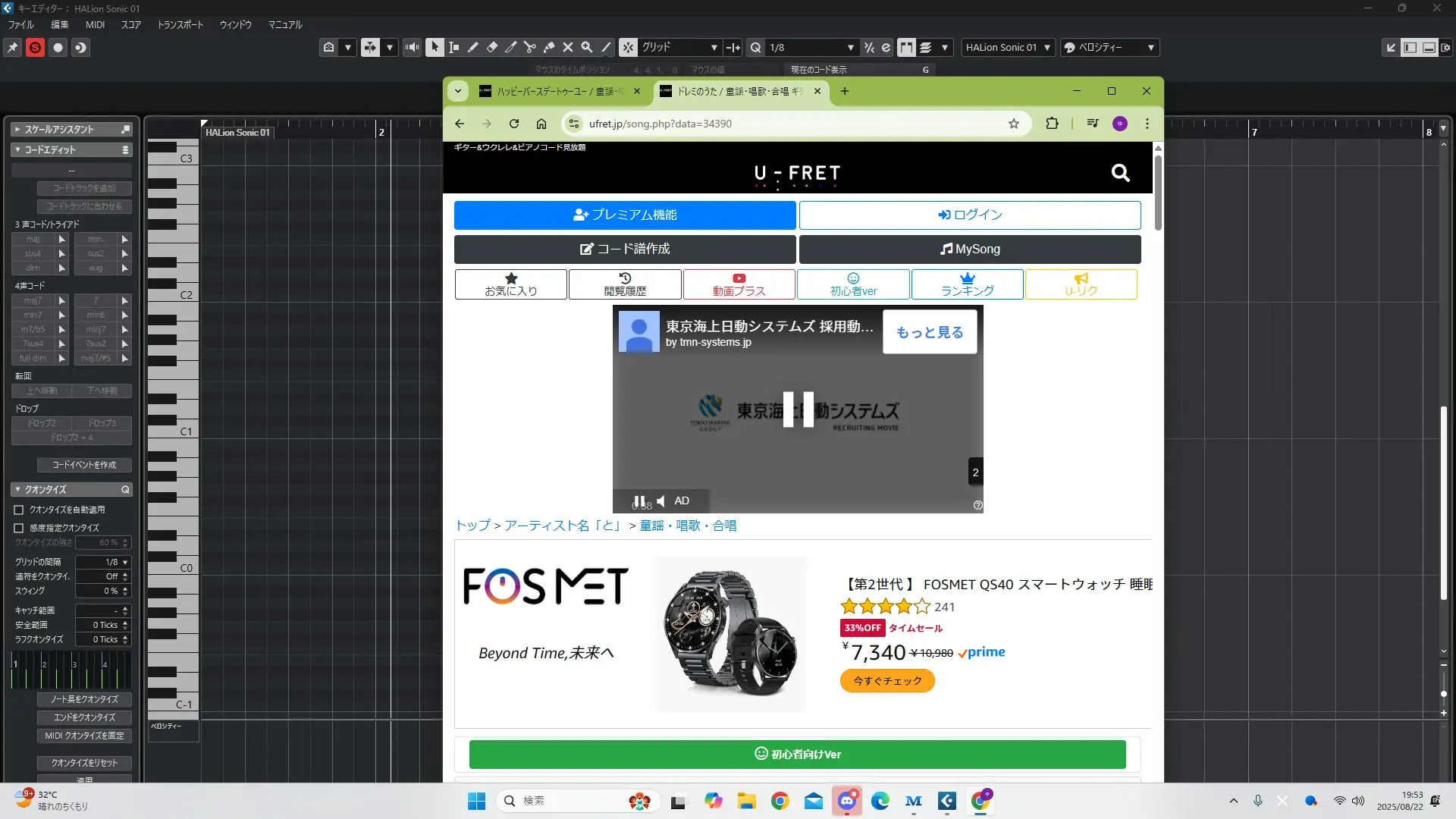The width and height of the screenshot is (1456, 819).
Task: Collapse the コードエディット section
Action: (17, 150)
